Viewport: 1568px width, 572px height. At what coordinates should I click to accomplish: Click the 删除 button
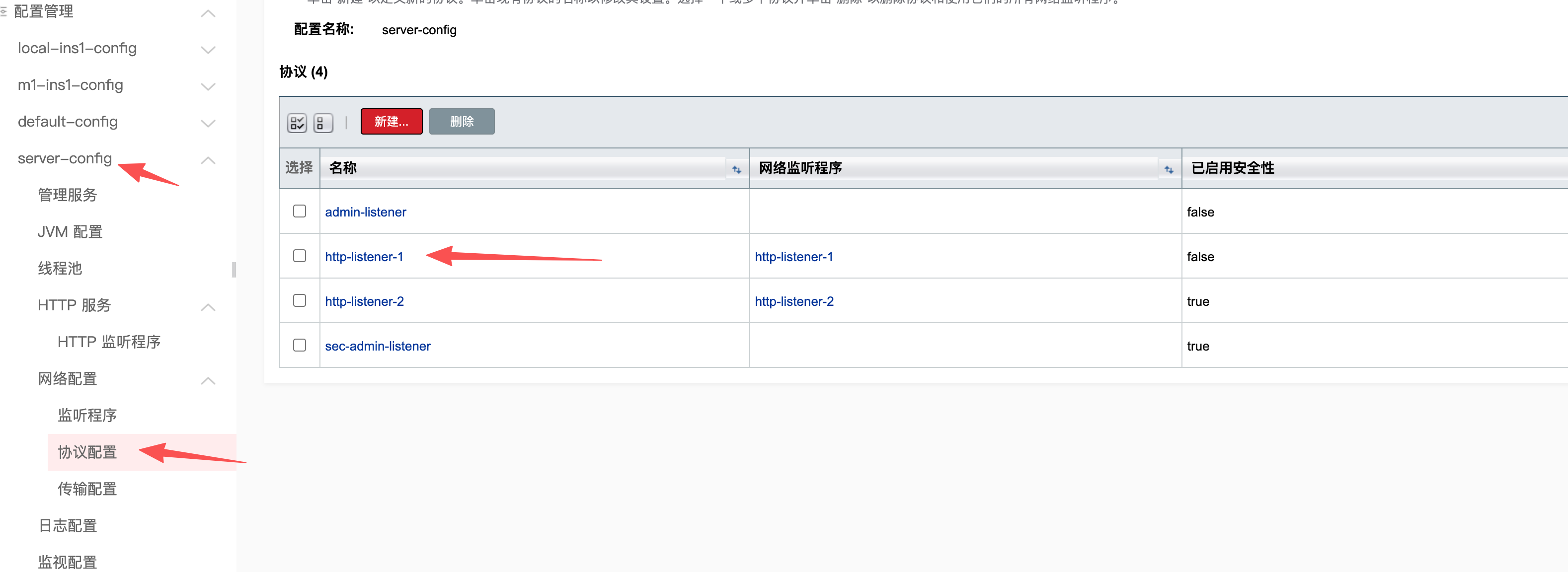[x=462, y=122]
